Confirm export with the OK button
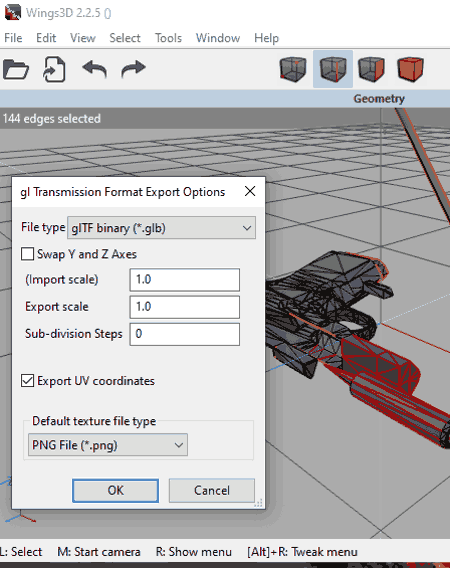The width and height of the screenshot is (450, 568). click(115, 490)
